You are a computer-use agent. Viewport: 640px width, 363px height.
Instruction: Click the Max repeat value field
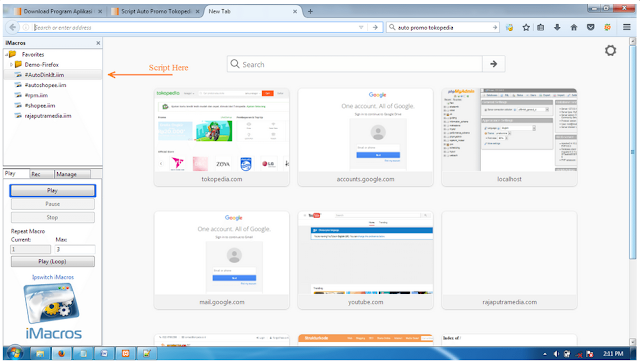[x=75, y=249]
